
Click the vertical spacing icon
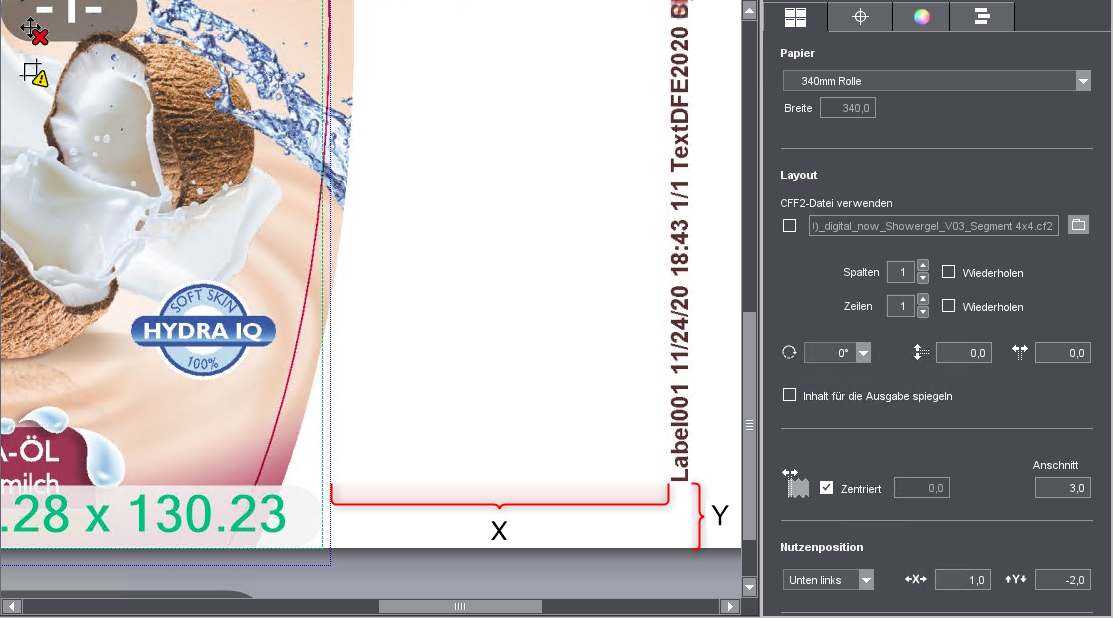921,352
